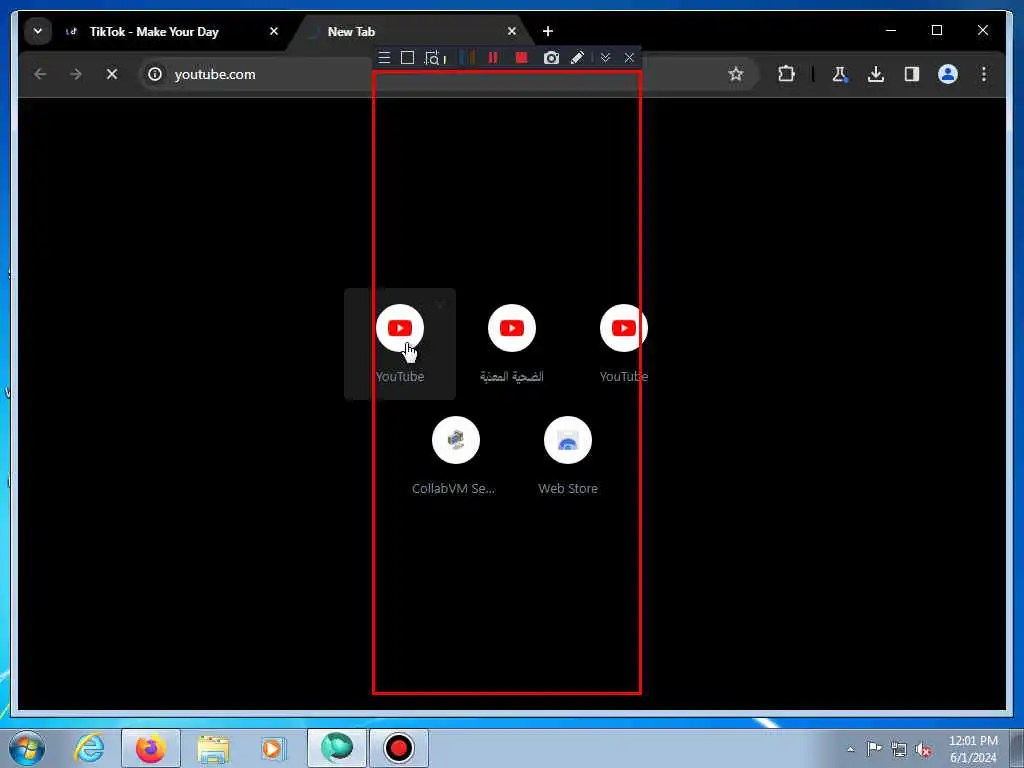Open the network status tray icon

point(899,749)
